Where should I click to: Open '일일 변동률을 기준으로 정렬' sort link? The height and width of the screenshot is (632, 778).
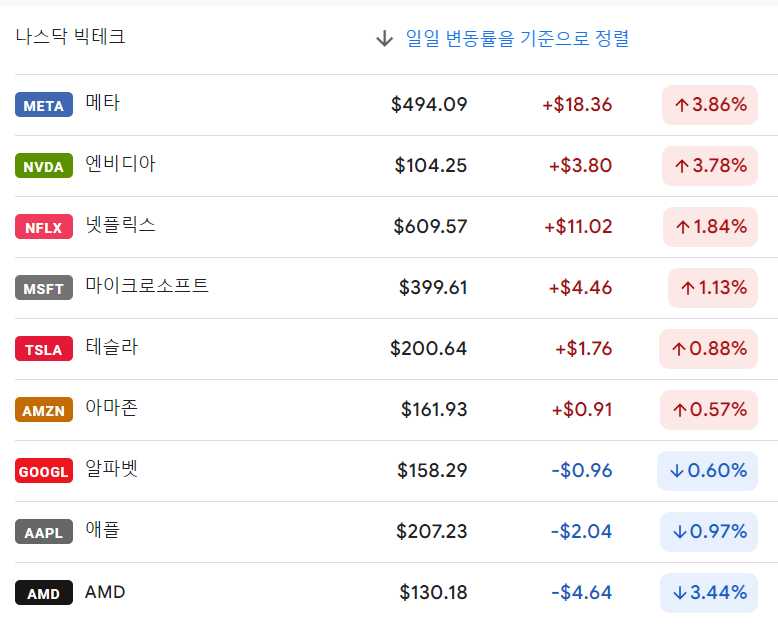point(518,38)
